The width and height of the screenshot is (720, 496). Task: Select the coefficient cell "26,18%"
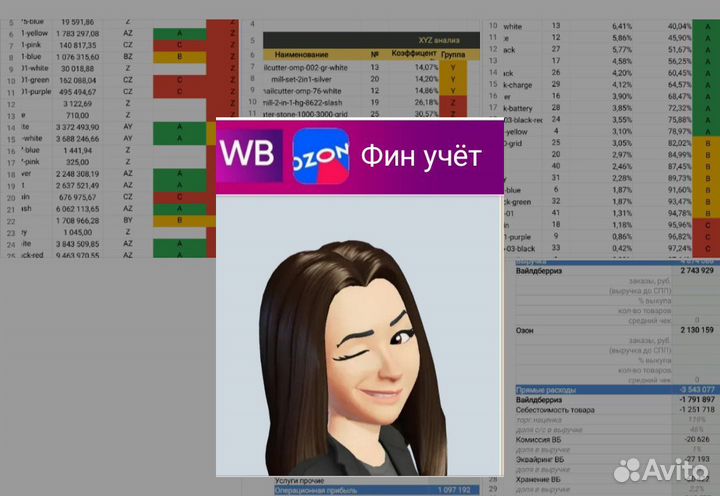pos(426,102)
